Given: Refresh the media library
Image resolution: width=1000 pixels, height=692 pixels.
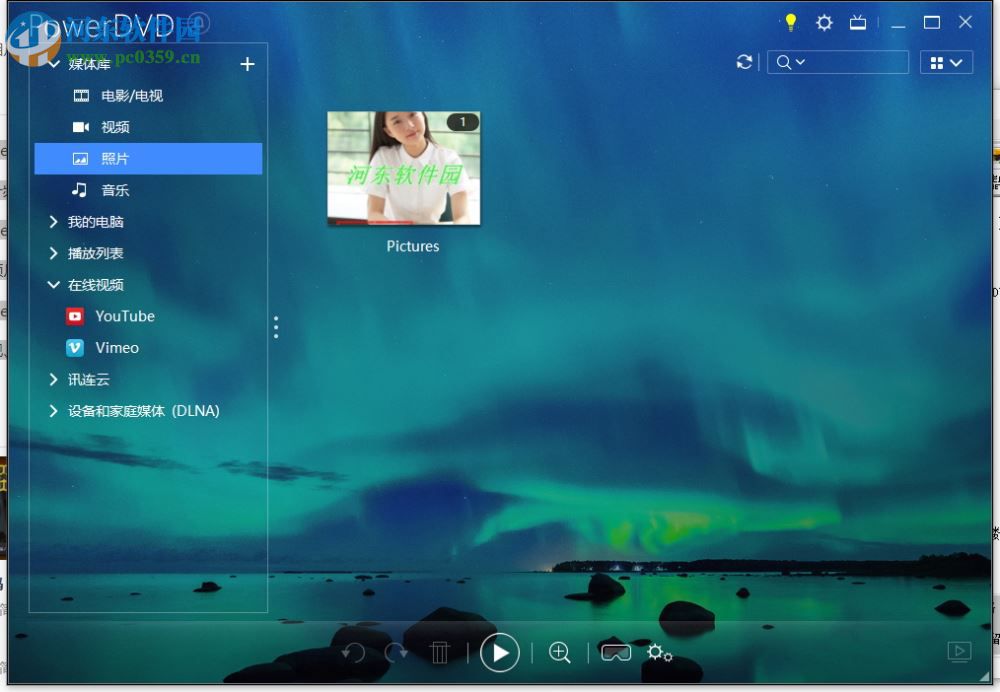Looking at the screenshot, I should point(744,62).
